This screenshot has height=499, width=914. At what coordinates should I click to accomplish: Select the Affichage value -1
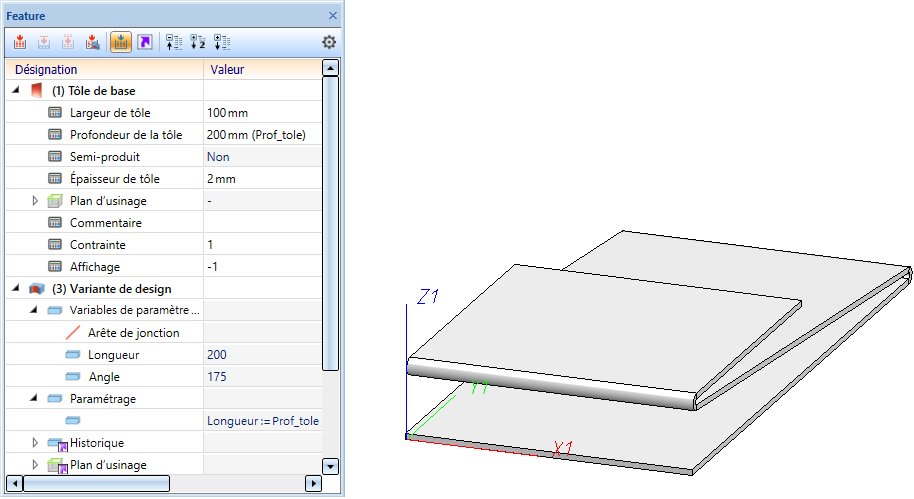pyautogui.click(x=212, y=266)
